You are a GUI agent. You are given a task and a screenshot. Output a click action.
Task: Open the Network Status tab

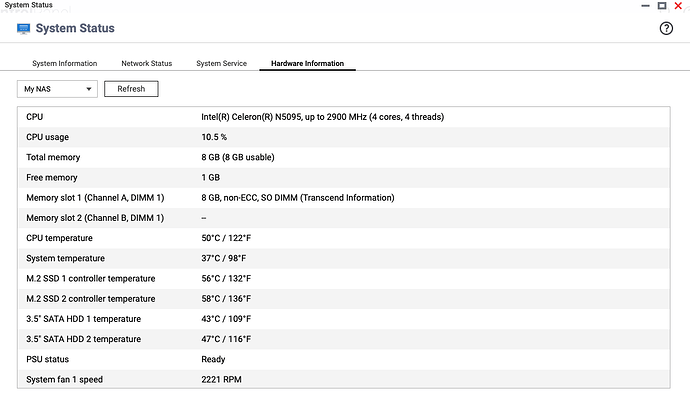[x=146, y=63]
